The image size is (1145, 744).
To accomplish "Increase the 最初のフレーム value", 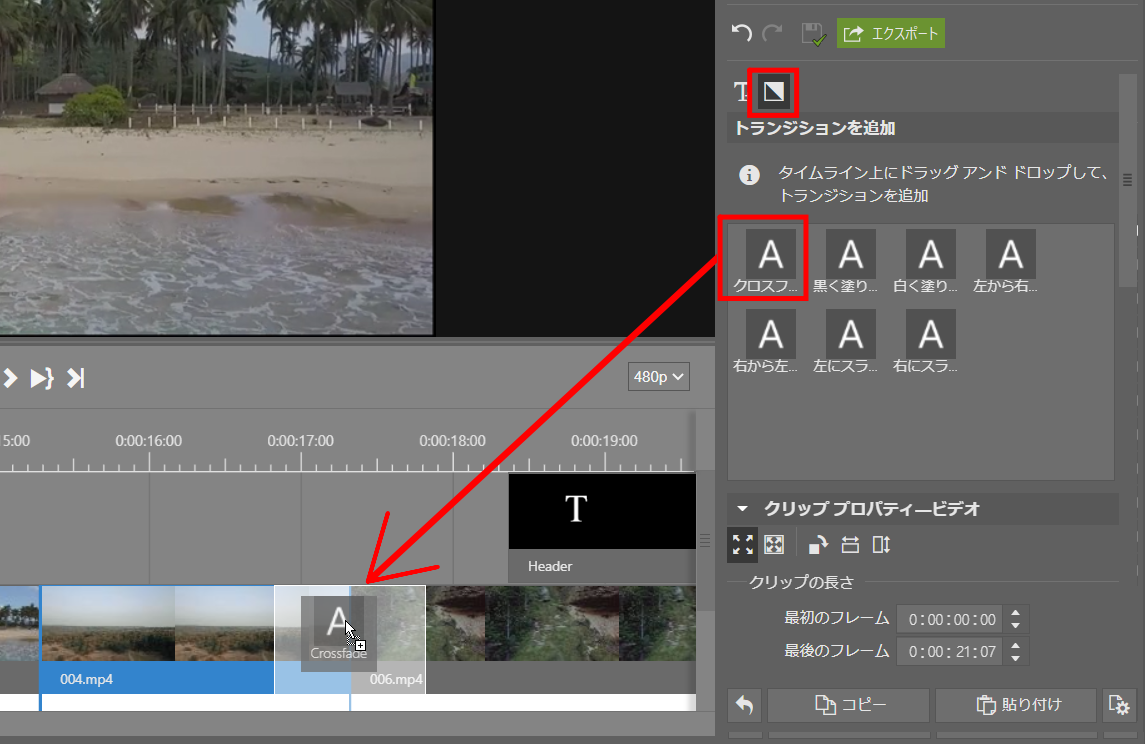I will coord(1016,613).
